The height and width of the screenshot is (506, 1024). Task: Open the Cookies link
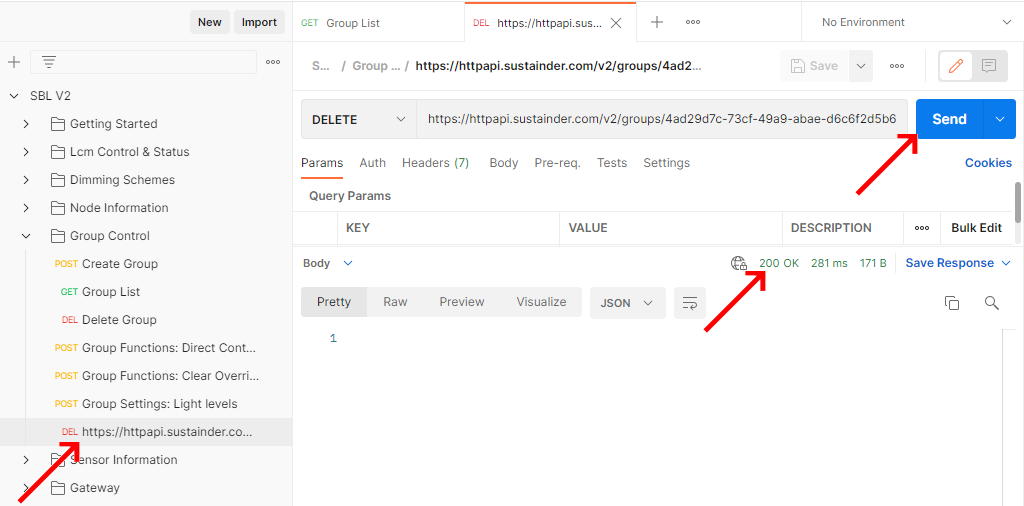(988, 163)
